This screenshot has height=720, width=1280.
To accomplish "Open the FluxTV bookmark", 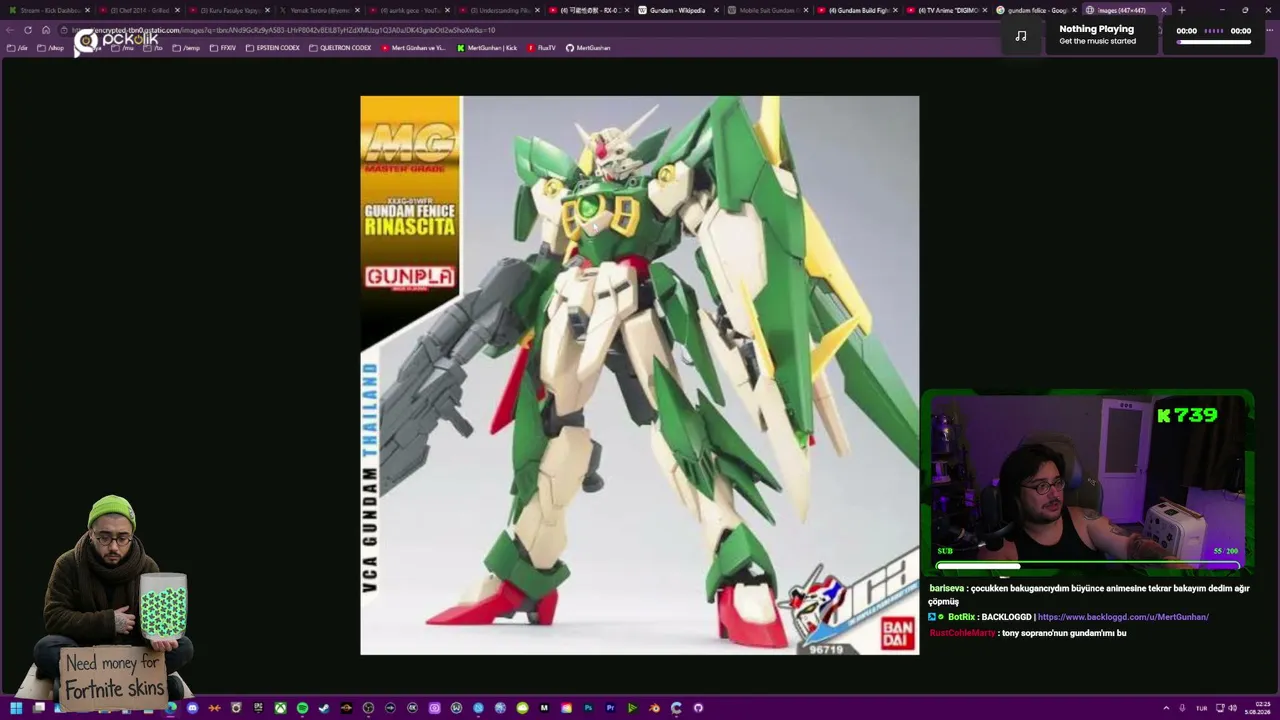I will pyautogui.click(x=541, y=48).
